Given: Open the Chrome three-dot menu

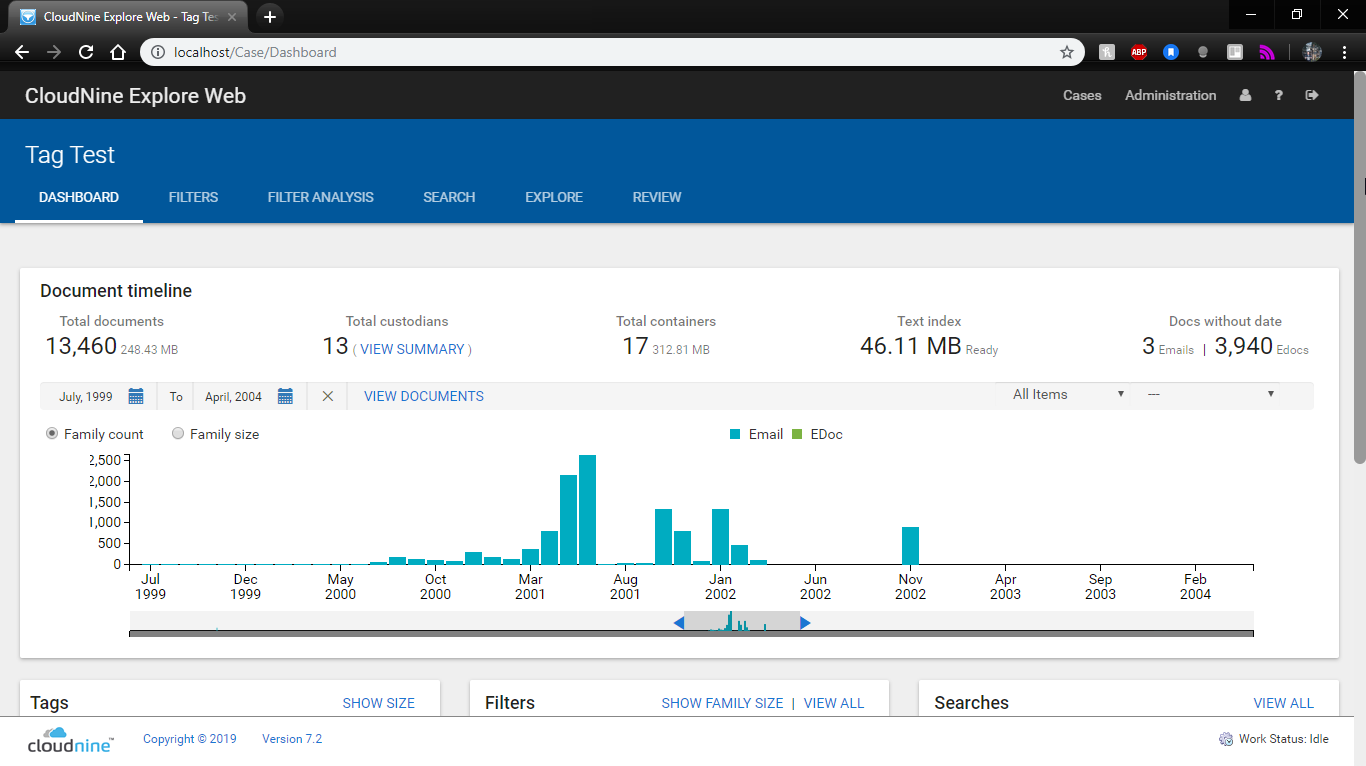Looking at the screenshot, I should click(1344, 51).
